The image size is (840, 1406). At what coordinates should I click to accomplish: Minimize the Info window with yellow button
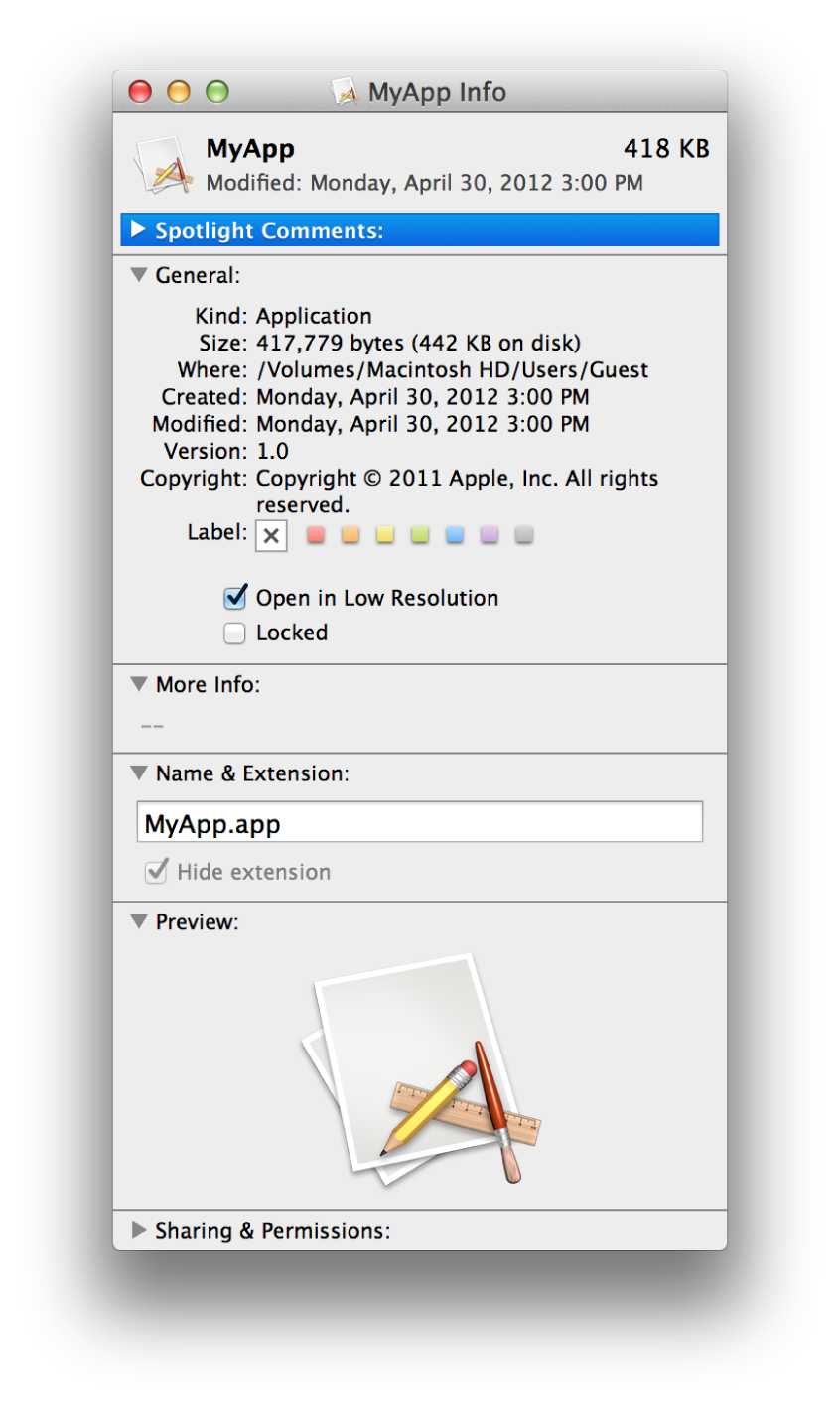click(x=179, y=92)
